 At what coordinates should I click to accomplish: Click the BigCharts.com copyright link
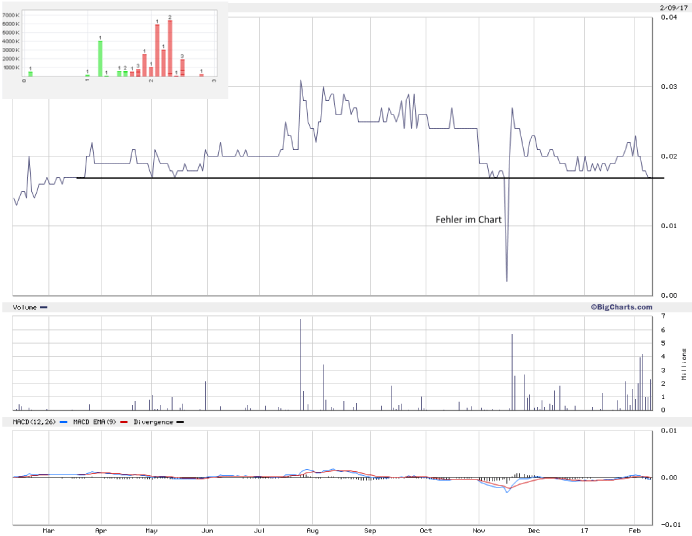point(621,307)
